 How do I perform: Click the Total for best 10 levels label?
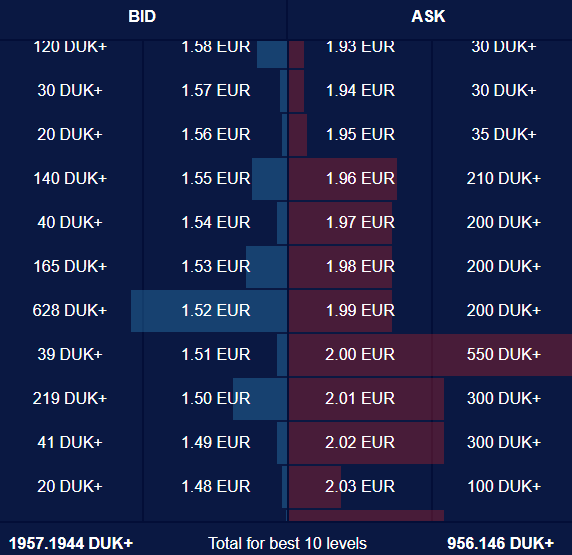[x=287, y=543]
